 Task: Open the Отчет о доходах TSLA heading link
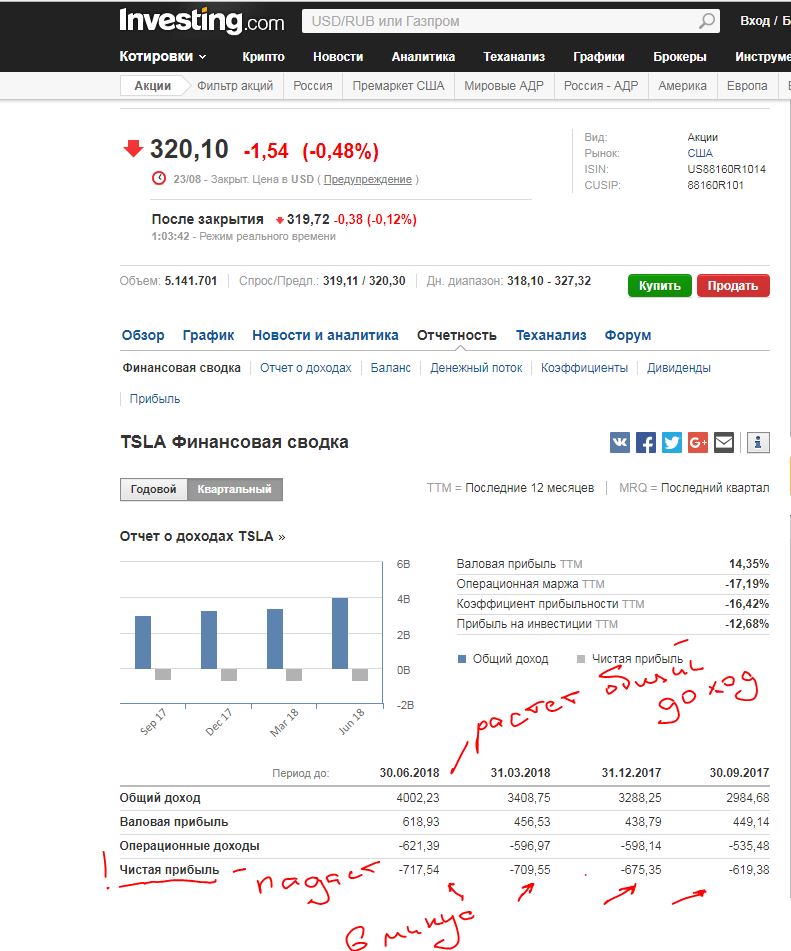pyautogui.click(x=203, y=536)
